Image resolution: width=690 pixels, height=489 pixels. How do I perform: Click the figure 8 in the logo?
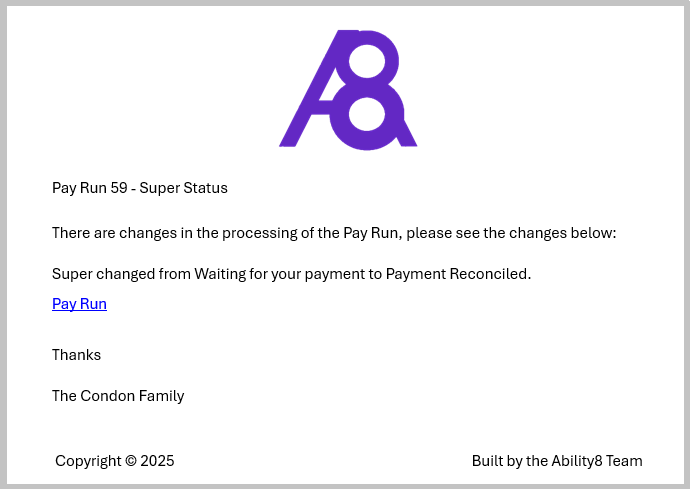click(x=368, y=90)
